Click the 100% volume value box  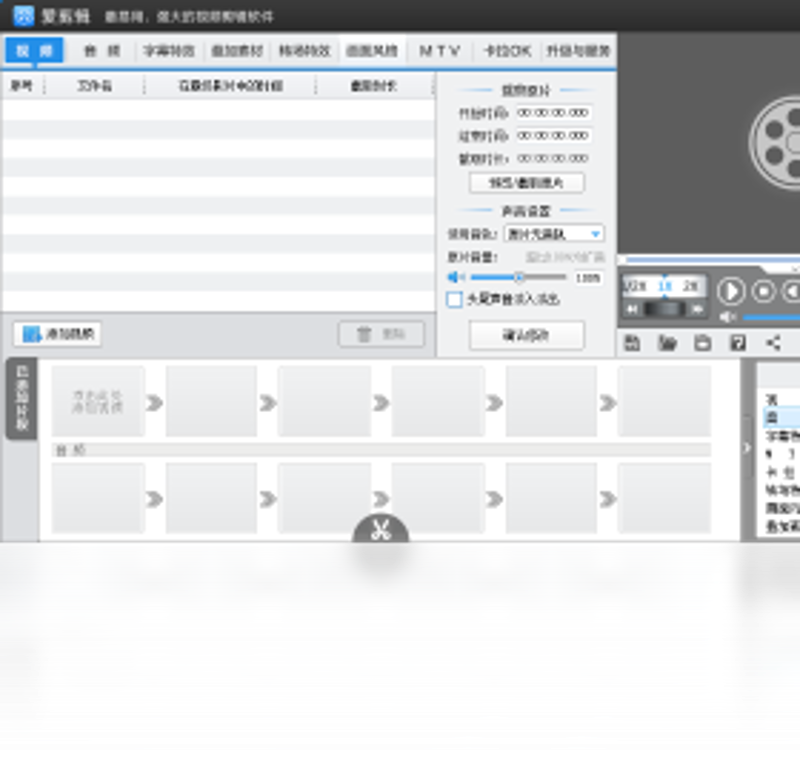pos(588,278)
